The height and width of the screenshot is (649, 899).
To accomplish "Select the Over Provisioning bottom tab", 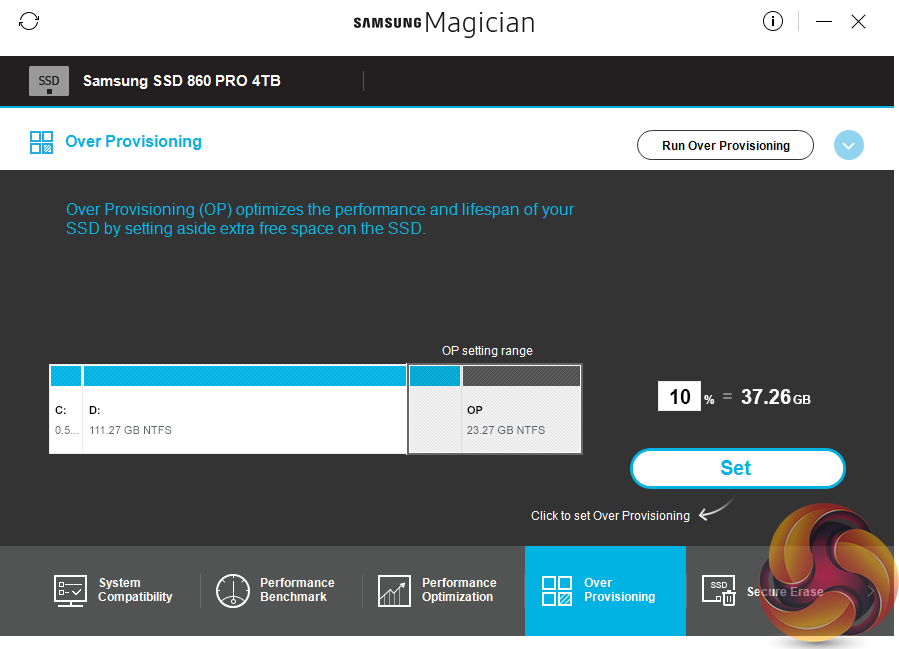I will (x=605, y=591).
